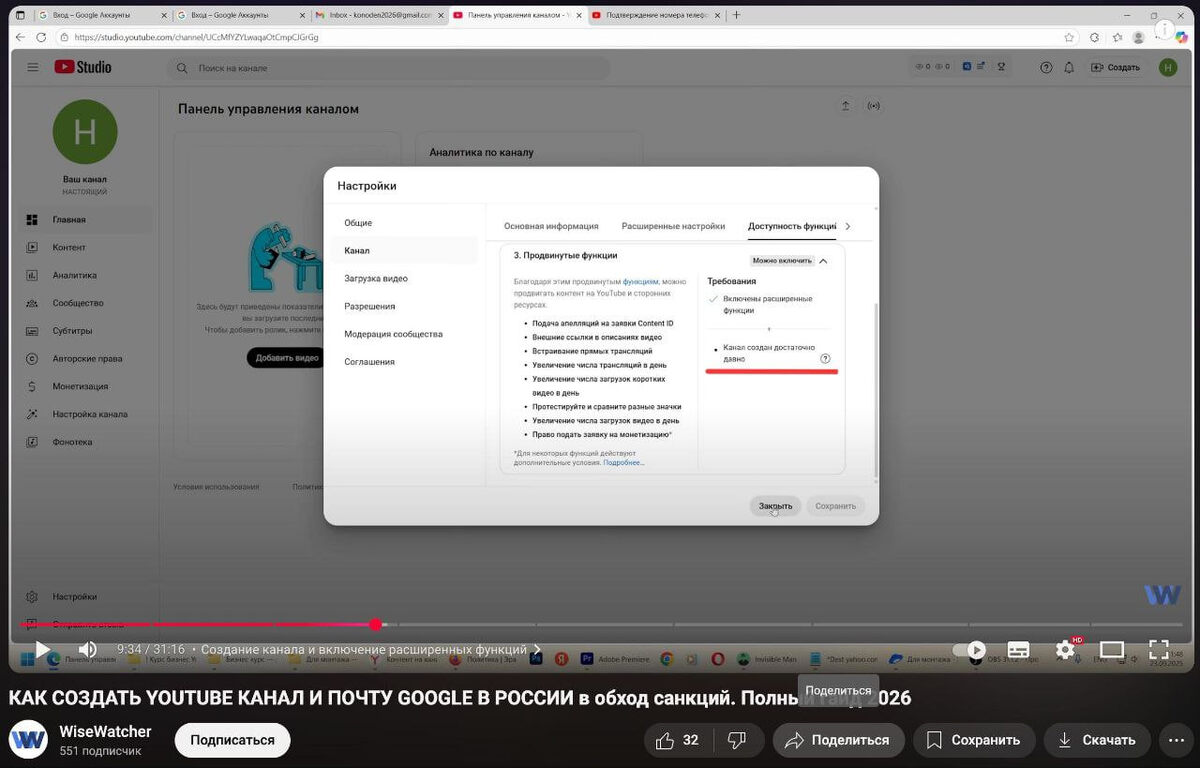
Task: Select Разрешения in the settings dialog
Action: click(x=403, y=306)
